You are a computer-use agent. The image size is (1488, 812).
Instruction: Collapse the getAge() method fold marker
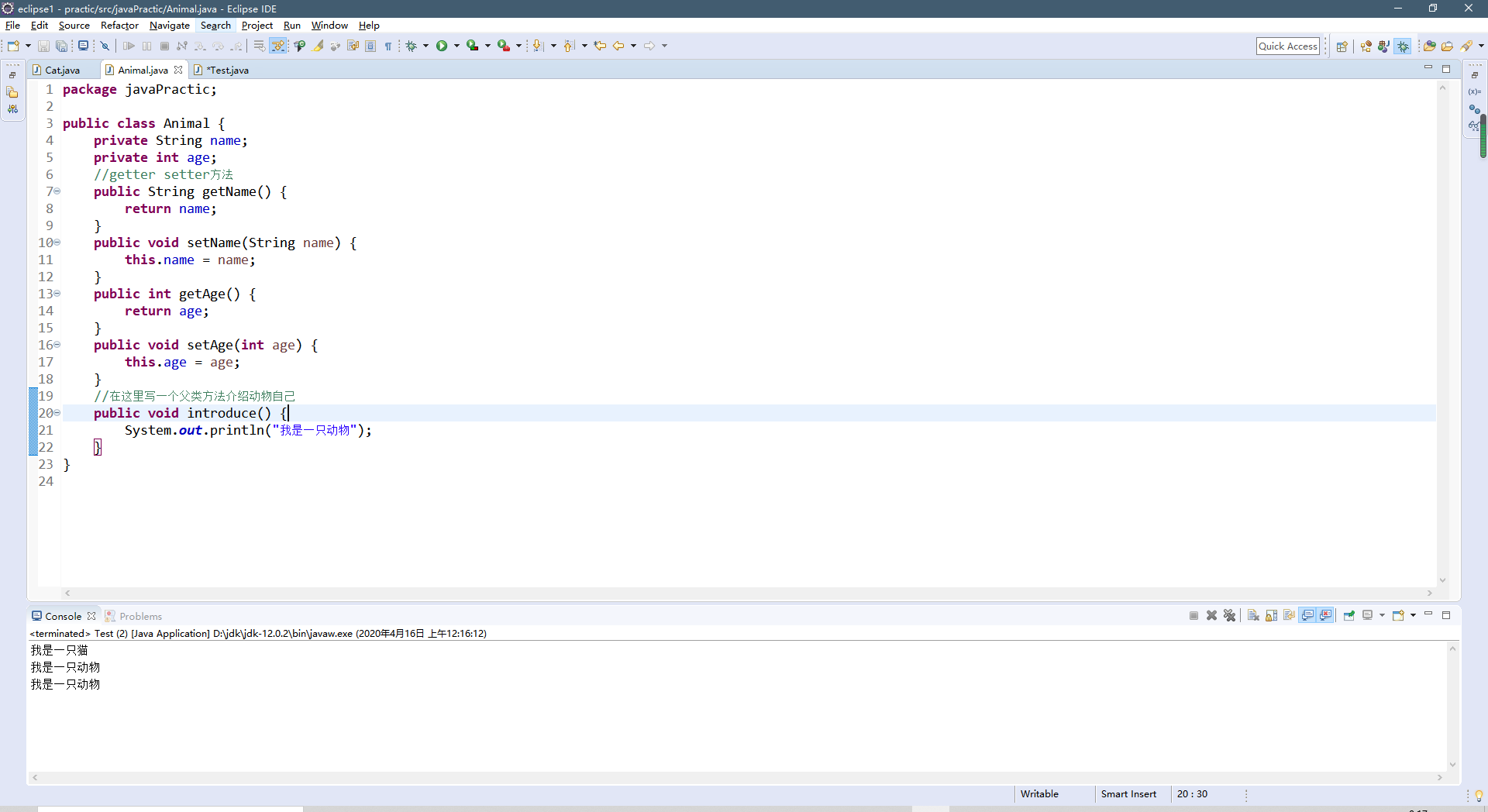(x=57, y=294)
